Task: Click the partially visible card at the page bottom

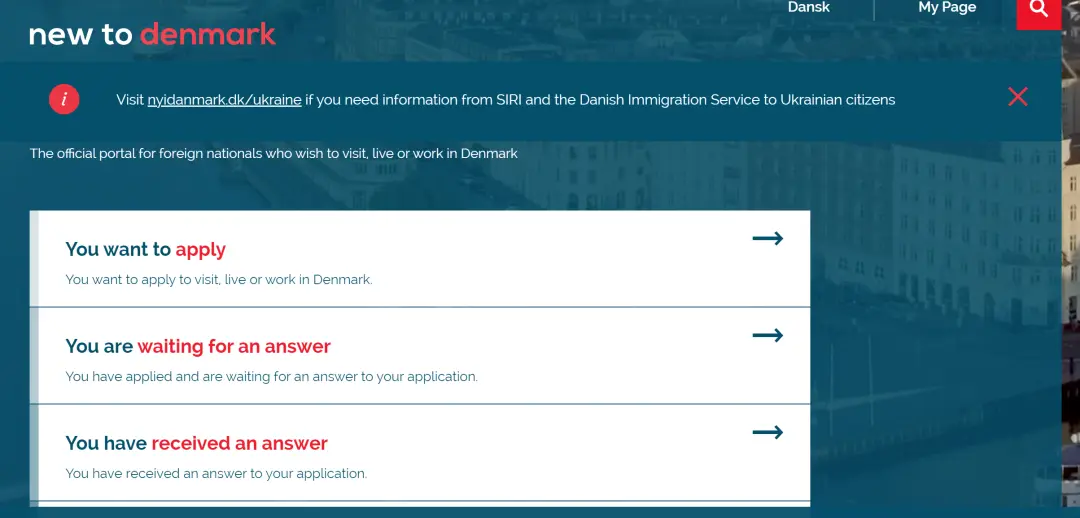Action: pyautogui.click(x=420, y=505)
